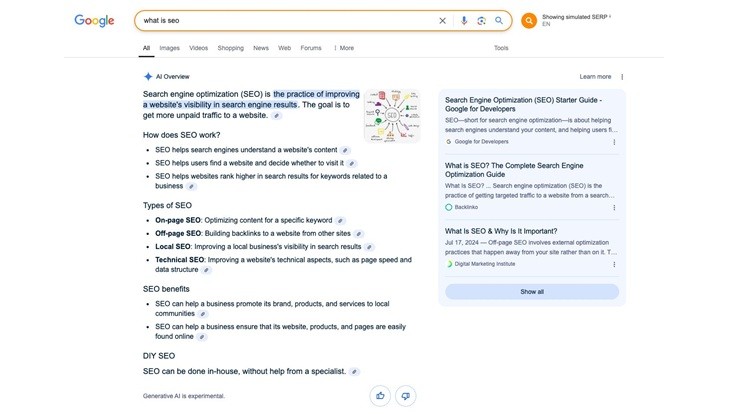
Task: Clear the search box with the X icon
Action: 443,20
